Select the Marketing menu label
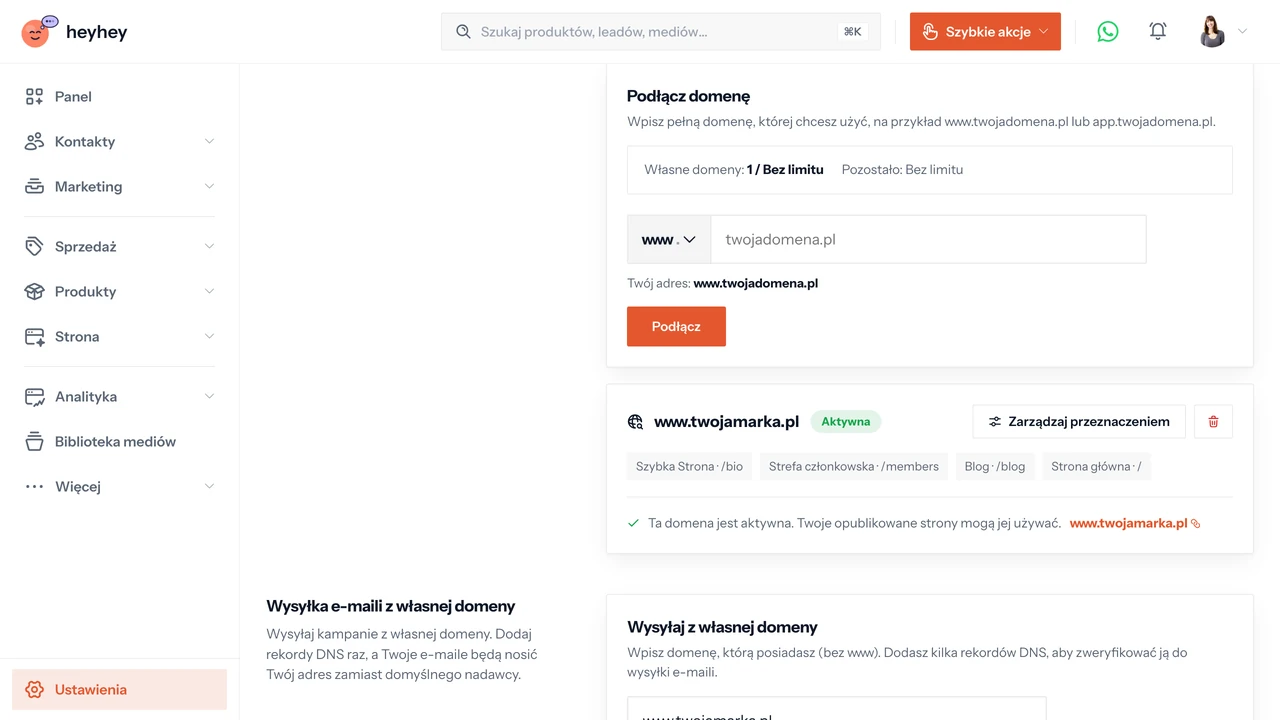 [89, 187]
